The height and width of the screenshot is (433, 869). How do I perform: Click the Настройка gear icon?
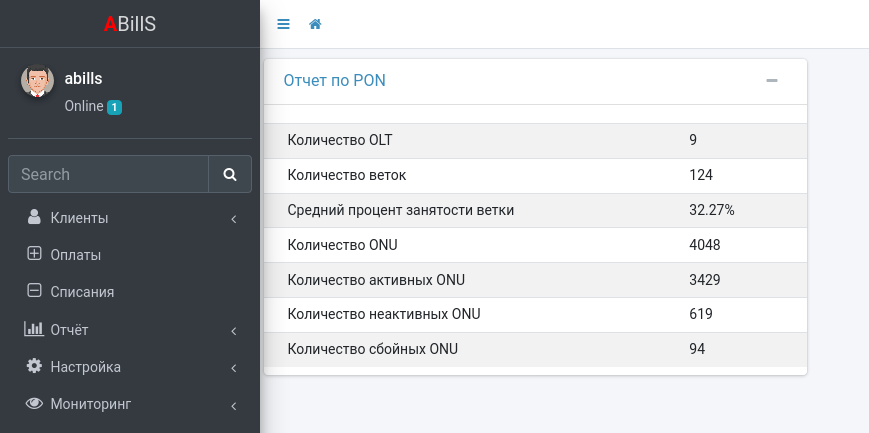34,366
